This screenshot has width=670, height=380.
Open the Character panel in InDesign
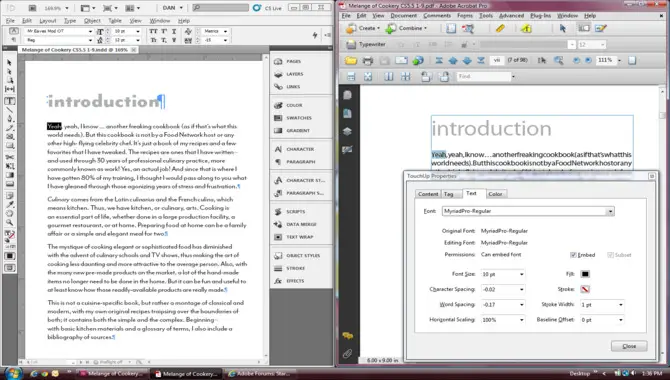pyautogui.click(x=301, y=149)
